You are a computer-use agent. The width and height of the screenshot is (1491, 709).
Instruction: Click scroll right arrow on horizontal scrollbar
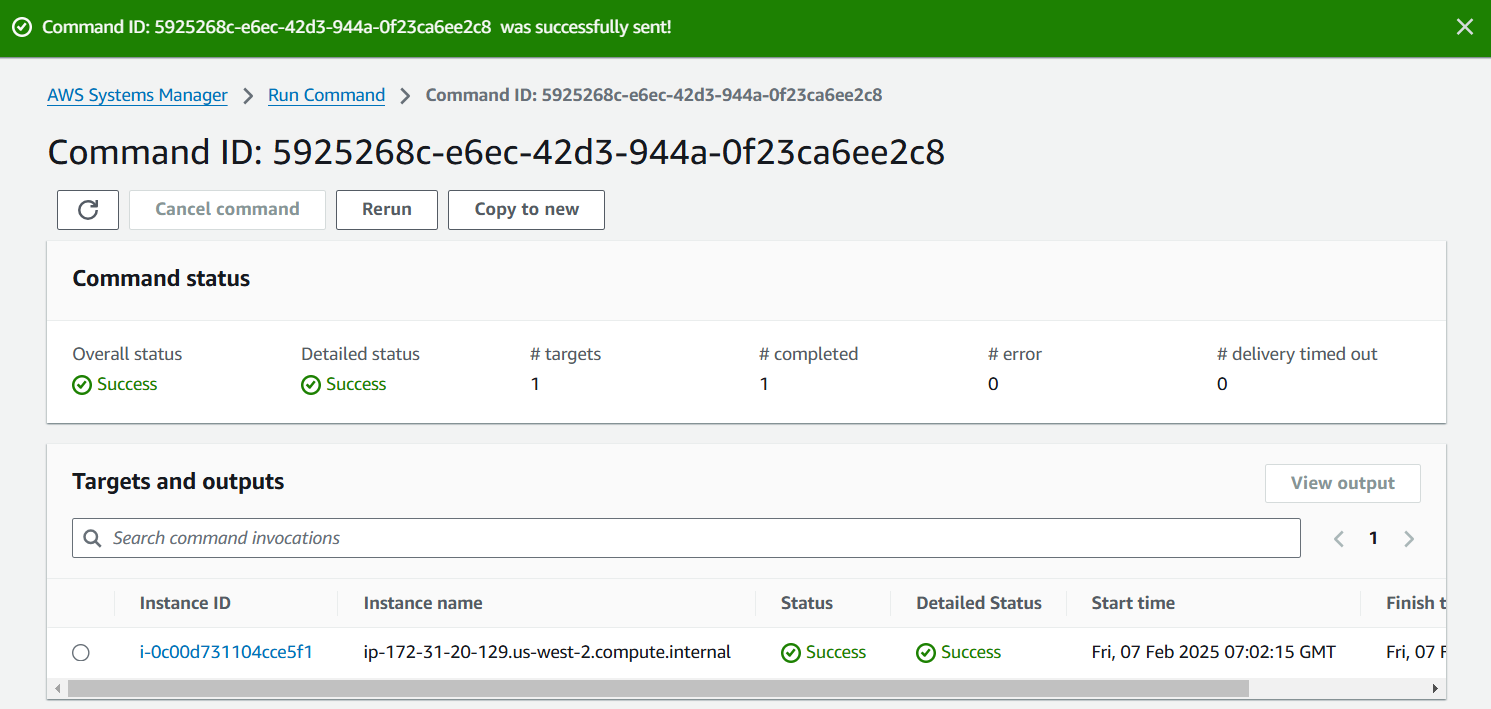point(1435,689)
